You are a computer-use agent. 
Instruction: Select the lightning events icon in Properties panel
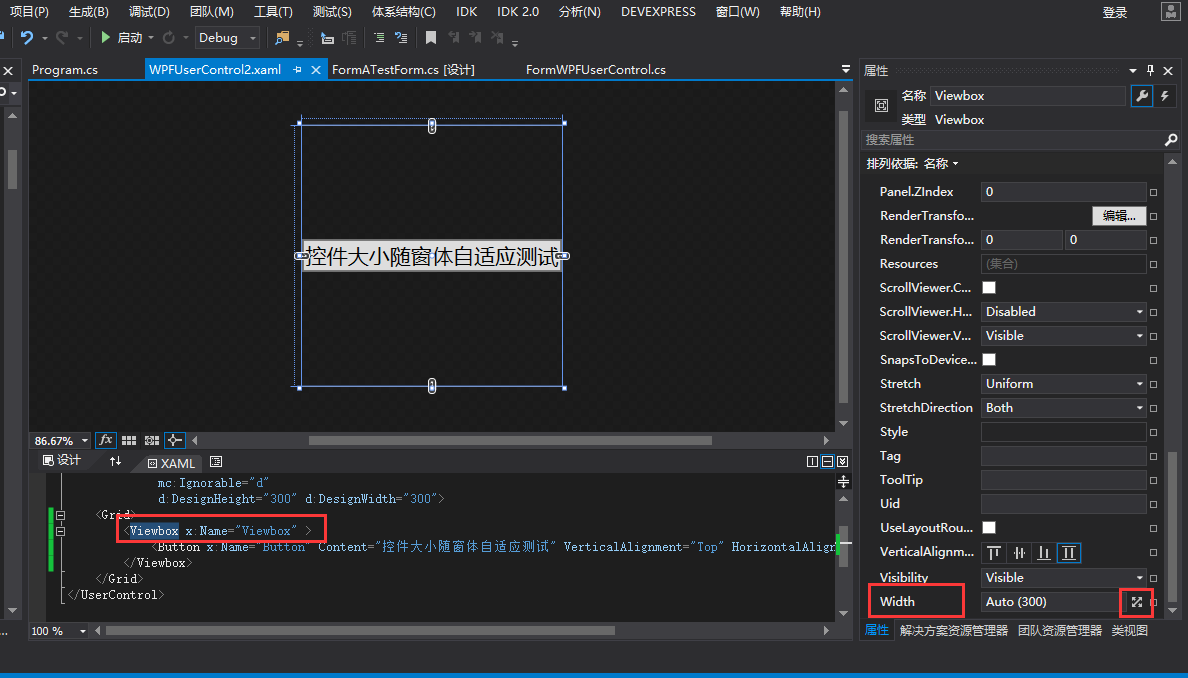click(1165, 95)
